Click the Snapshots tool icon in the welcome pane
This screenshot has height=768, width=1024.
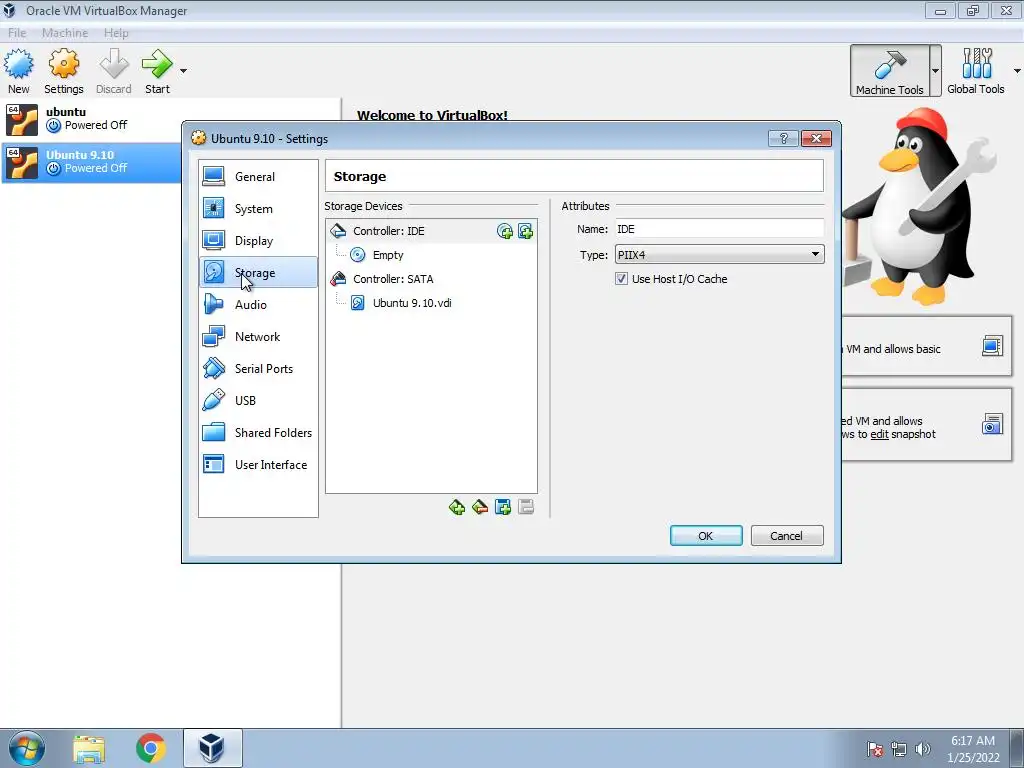pos(992,424)
